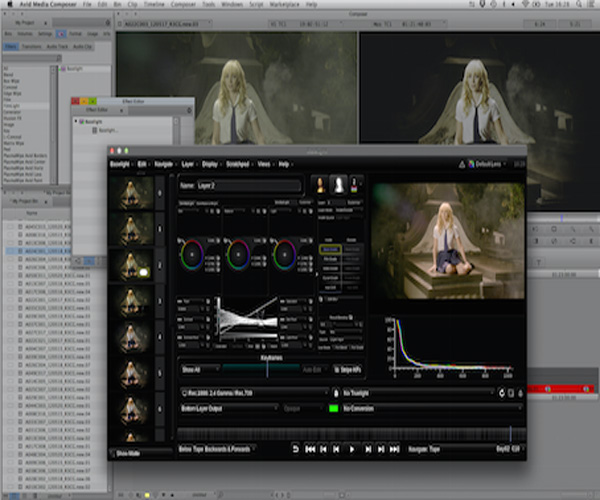Viewport: 600px width, 500px height.
Task: Select layer 5 thumbnail in Baselight strip
Action: pyautogui.click(x=131, y=373)
